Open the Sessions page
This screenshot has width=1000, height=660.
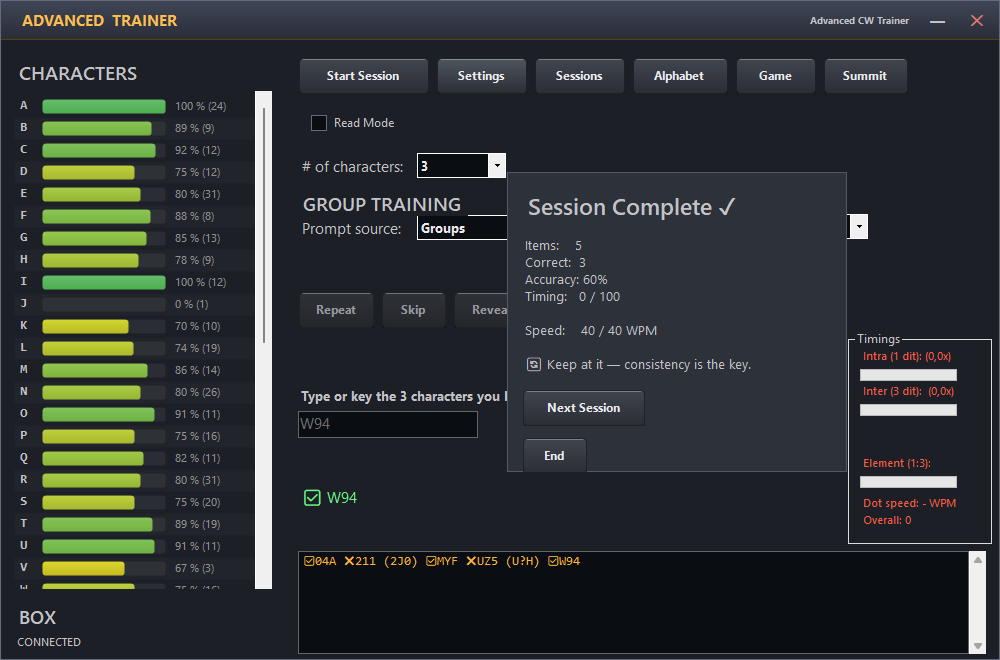point(579,76)
